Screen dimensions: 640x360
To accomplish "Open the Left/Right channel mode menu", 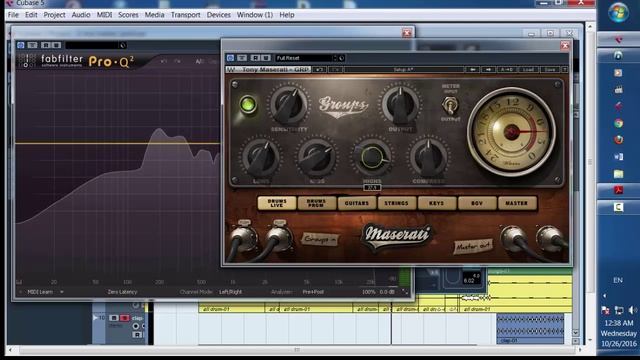I will pyautogui.click(x=231, y=292).
